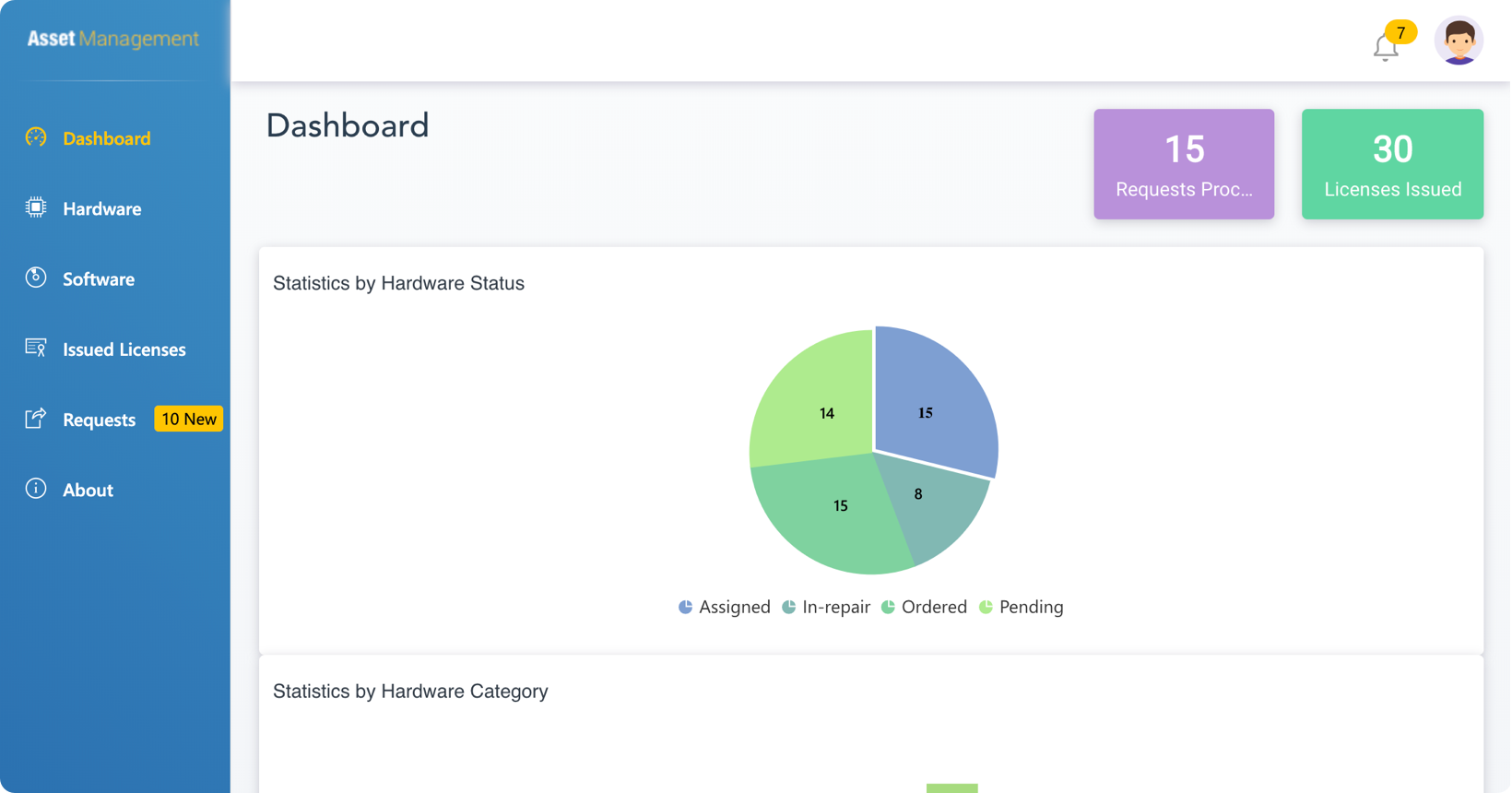
Task: Click the 10 New requests badge
Action: 189,420
